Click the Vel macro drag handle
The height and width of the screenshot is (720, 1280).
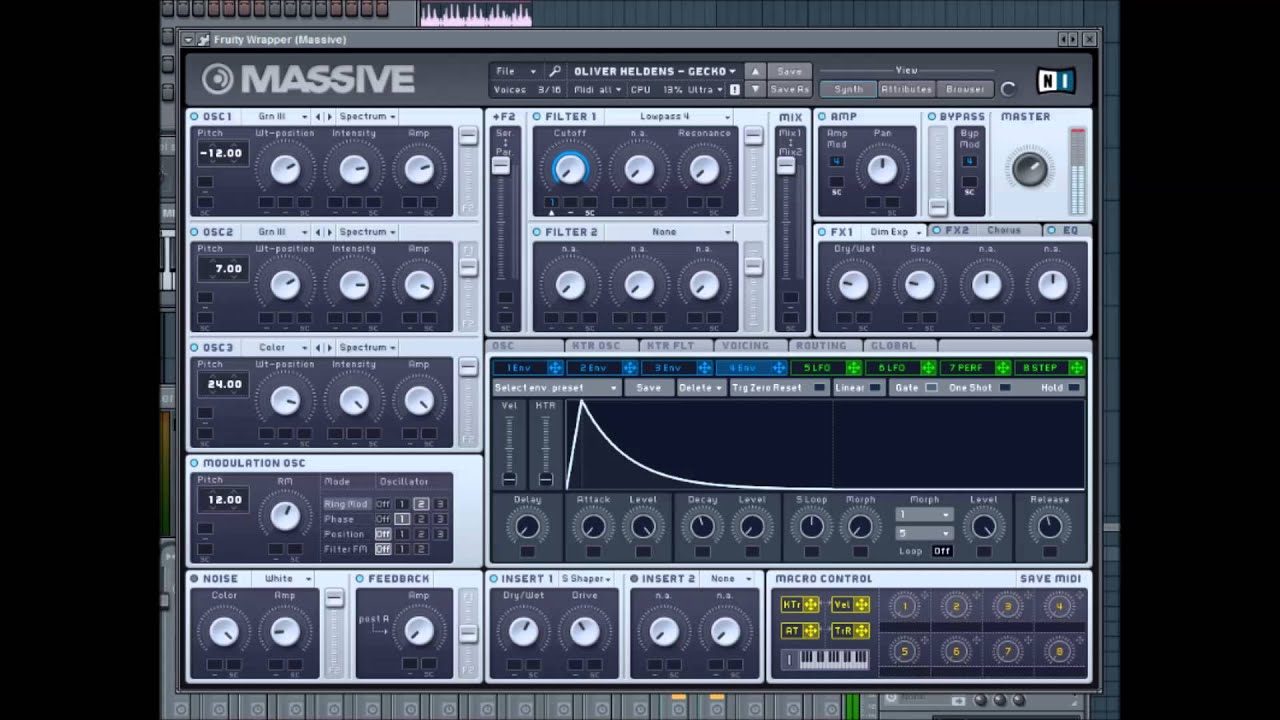pyautogui.click(x=862, y=605)
